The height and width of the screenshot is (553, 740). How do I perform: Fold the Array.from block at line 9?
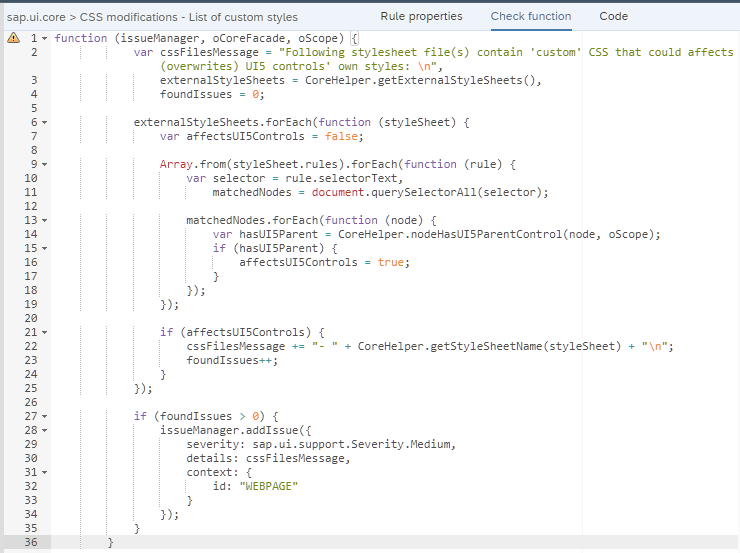tap(45, 164)
